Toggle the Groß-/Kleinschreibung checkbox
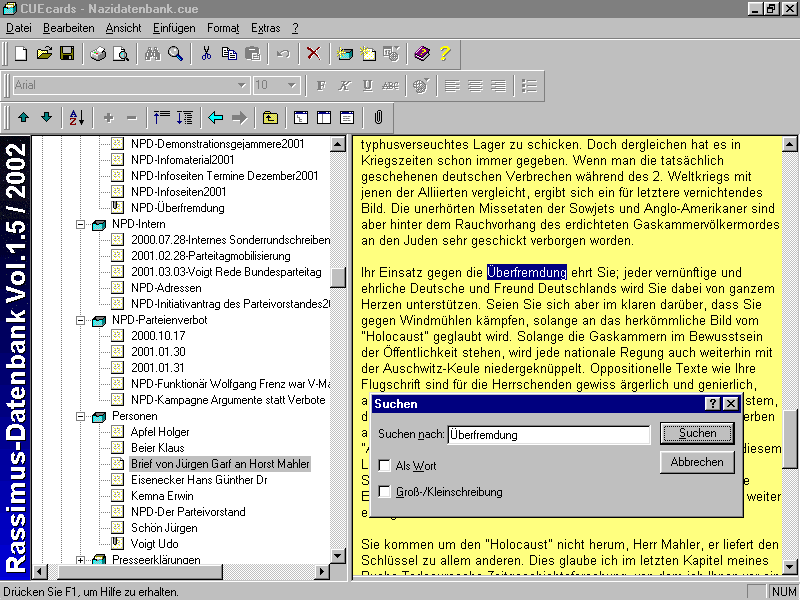This screenshot has height=600, width=800. pos(384,491)
